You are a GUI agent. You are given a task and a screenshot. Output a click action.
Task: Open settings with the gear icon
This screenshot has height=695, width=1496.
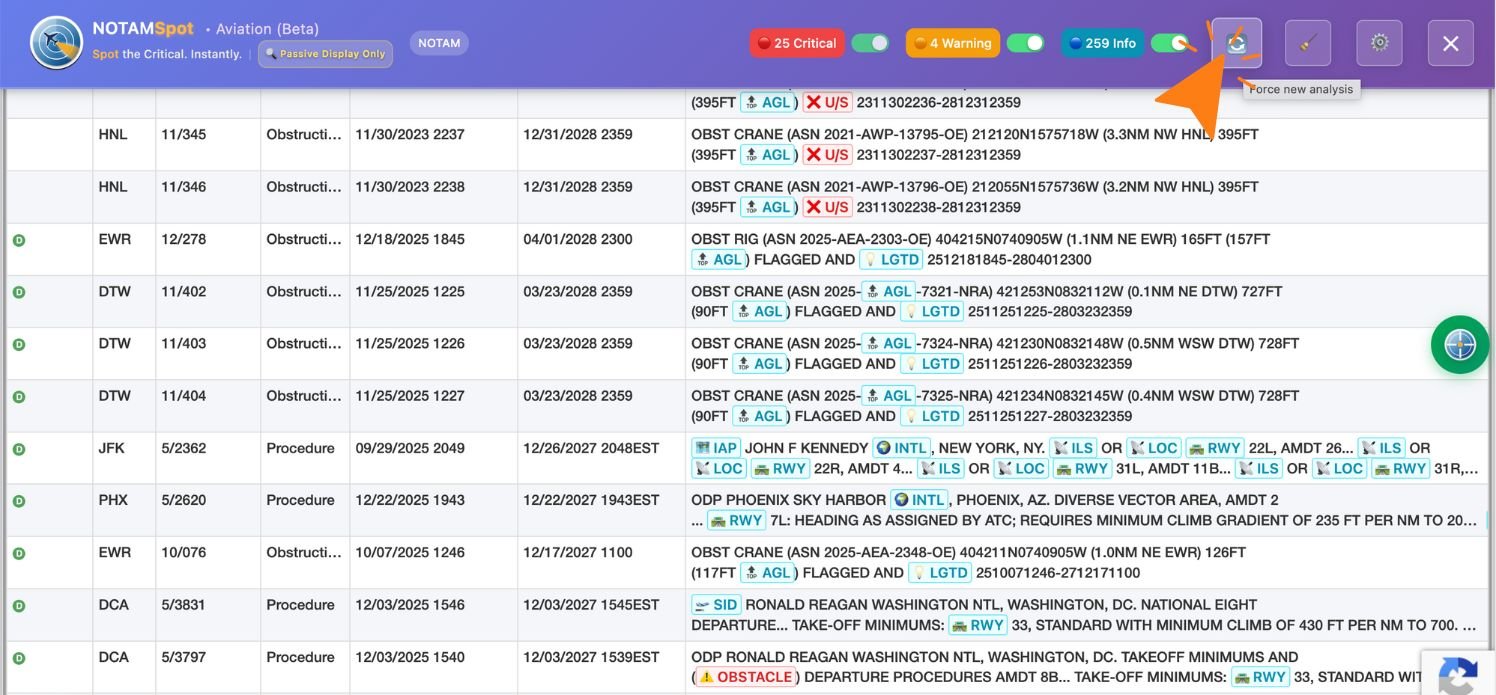pyautogui.click(x=1380, y=43)
